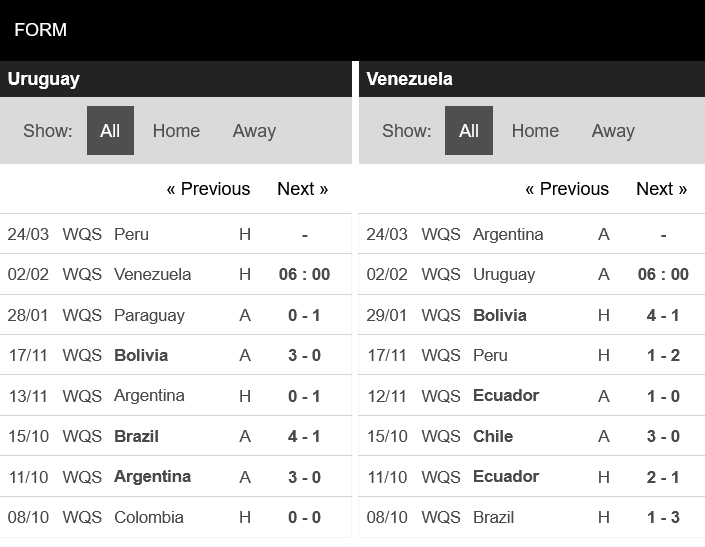This screenshot has height=547, width=705.
Task: Select the All tab under Venezuela
Action: pos(469,131)
